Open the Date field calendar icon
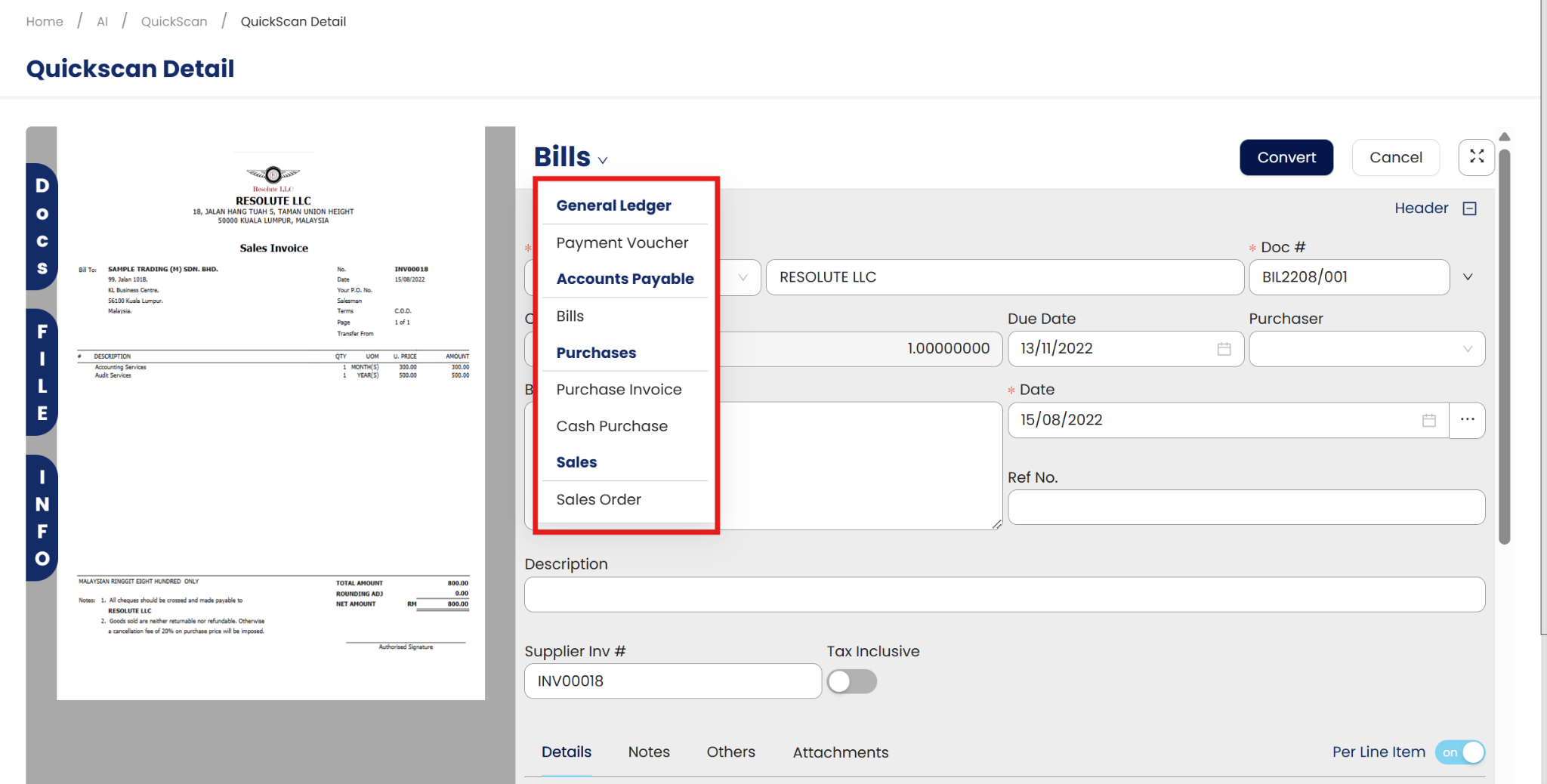 click(x=1429, y=420)
